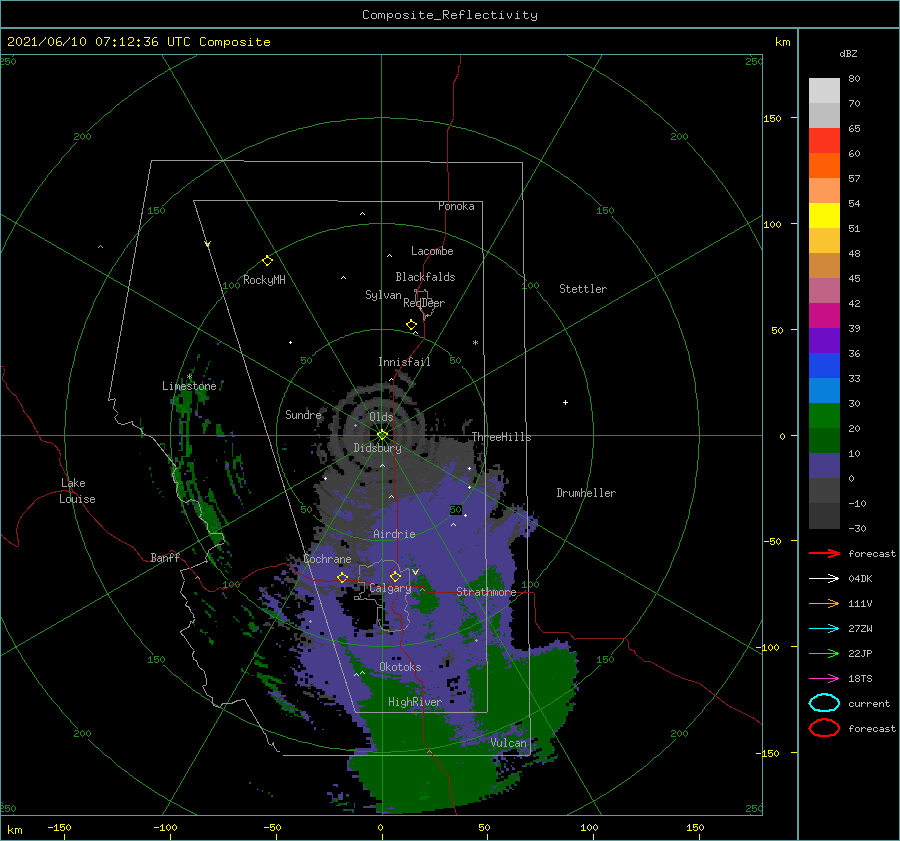Click the Blackfalds city label
The image size is (900, 841).
click(x=425, y=277)
